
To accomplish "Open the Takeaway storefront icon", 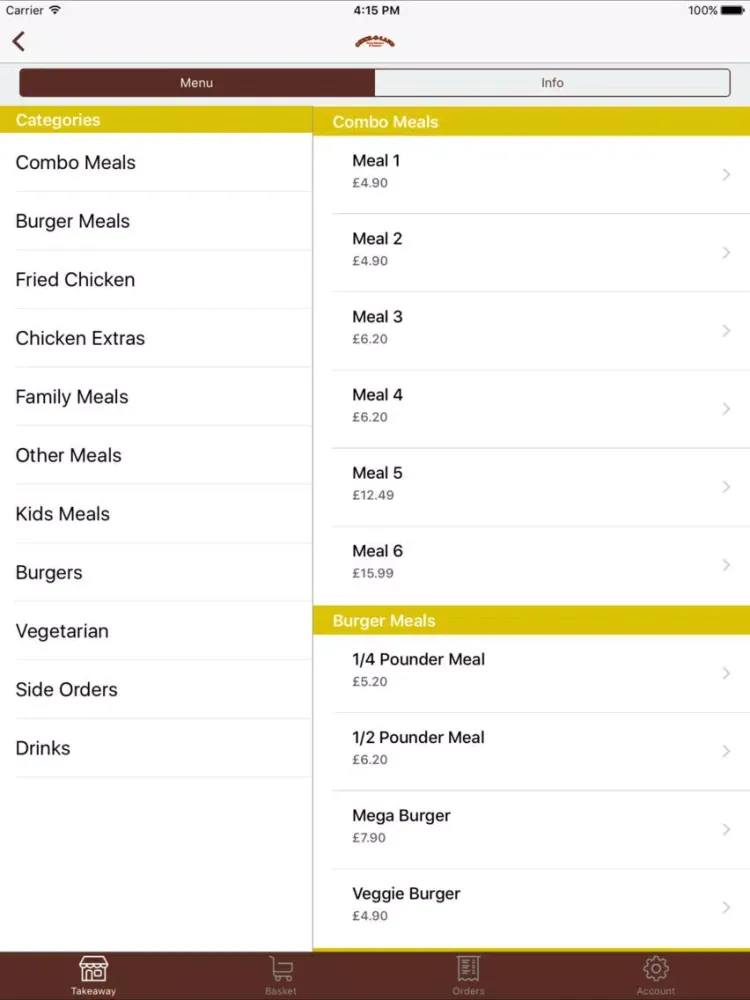I will (x=93, y=969).
